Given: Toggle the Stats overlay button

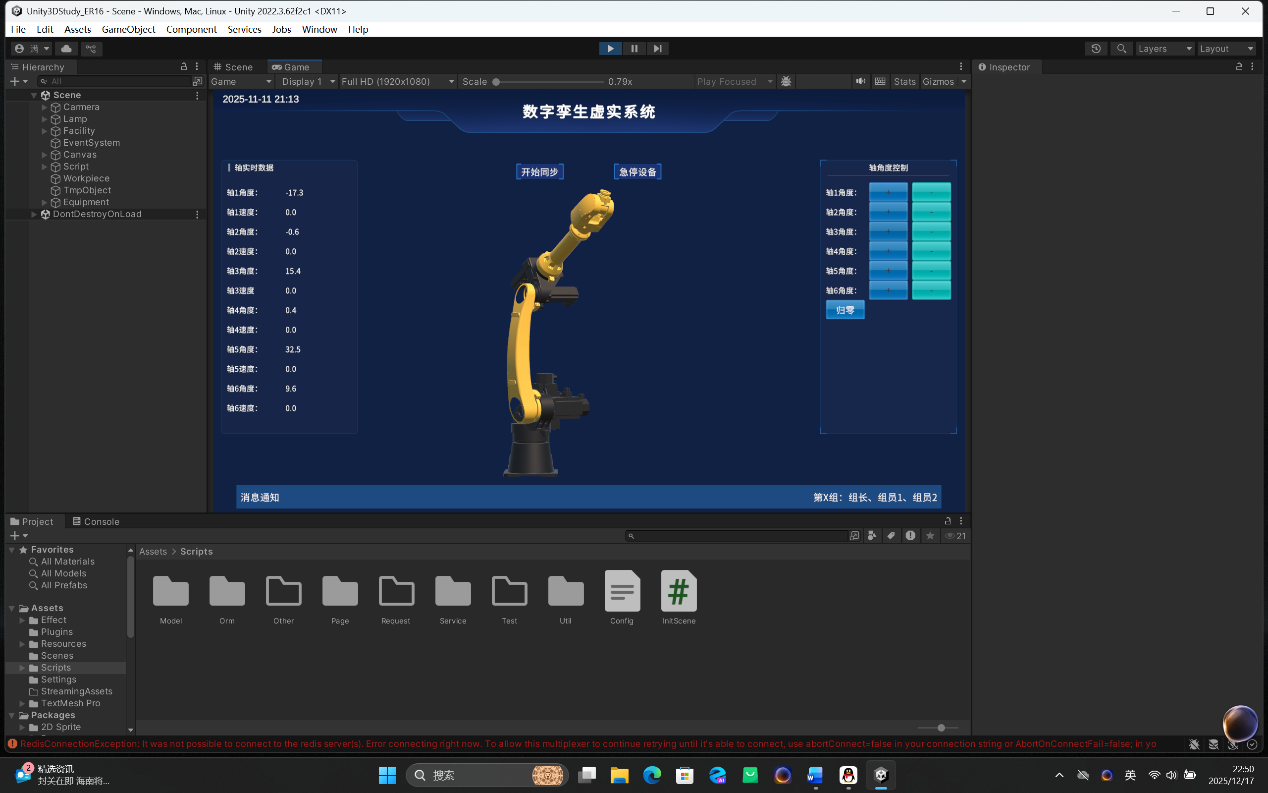Looking at the screenshot, I should 904,81.
